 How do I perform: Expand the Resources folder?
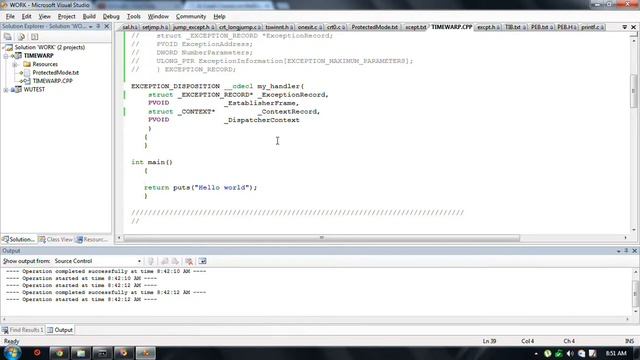(x=15, y=64)
